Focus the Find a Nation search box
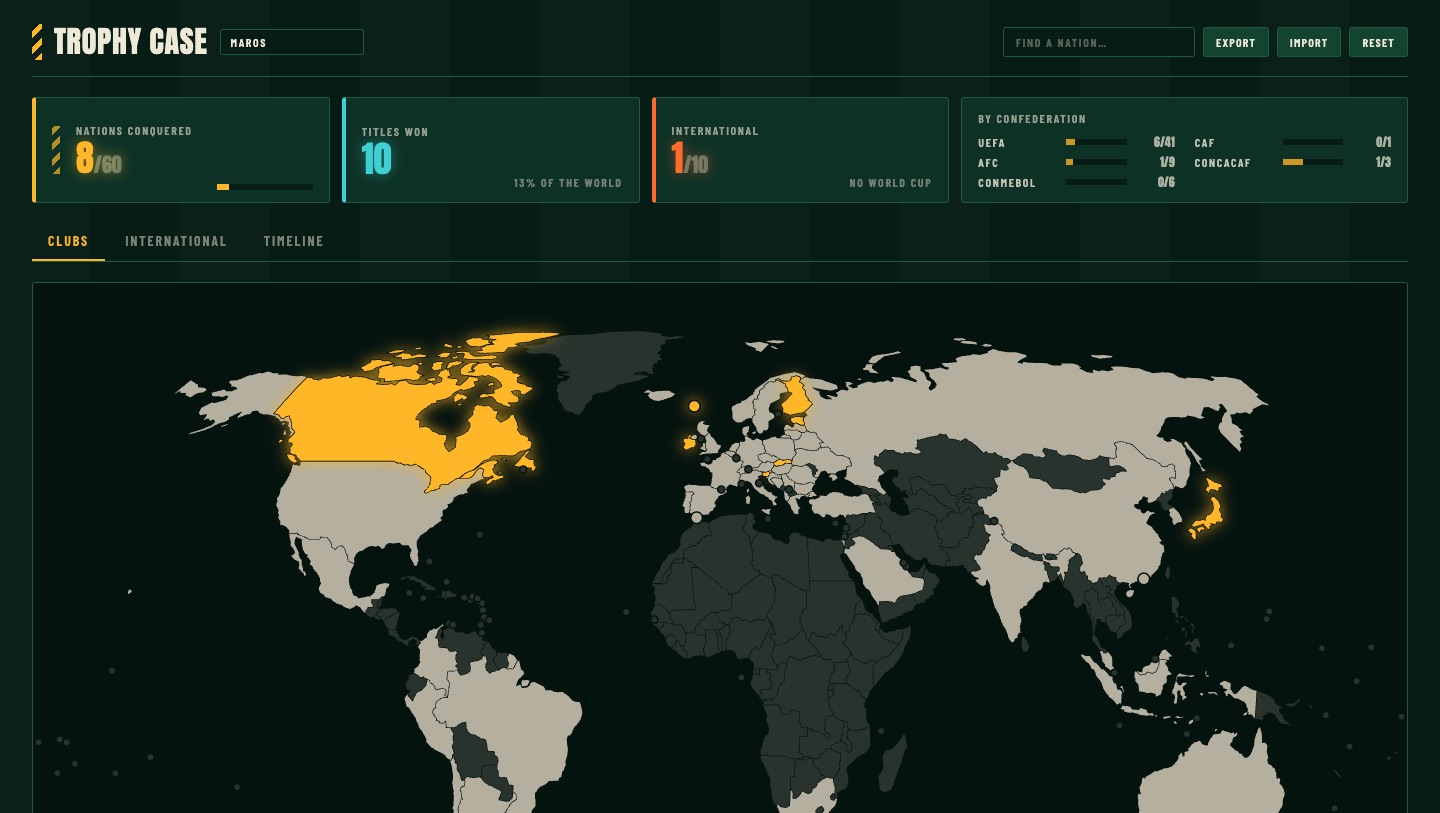The height and width of the screenshot is (813, 1440). [1099, 42]
